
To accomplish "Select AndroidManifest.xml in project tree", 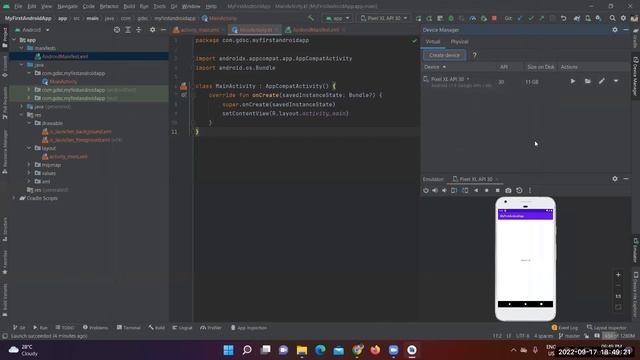I will click(65, 56).
